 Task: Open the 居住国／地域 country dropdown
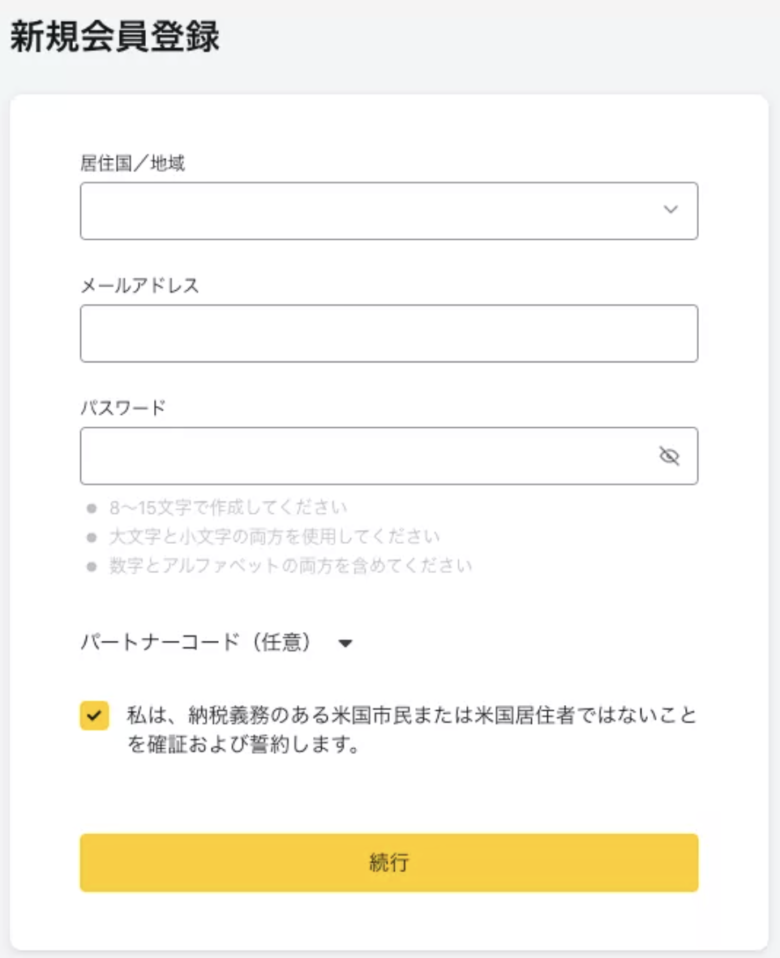pos(389,211)
